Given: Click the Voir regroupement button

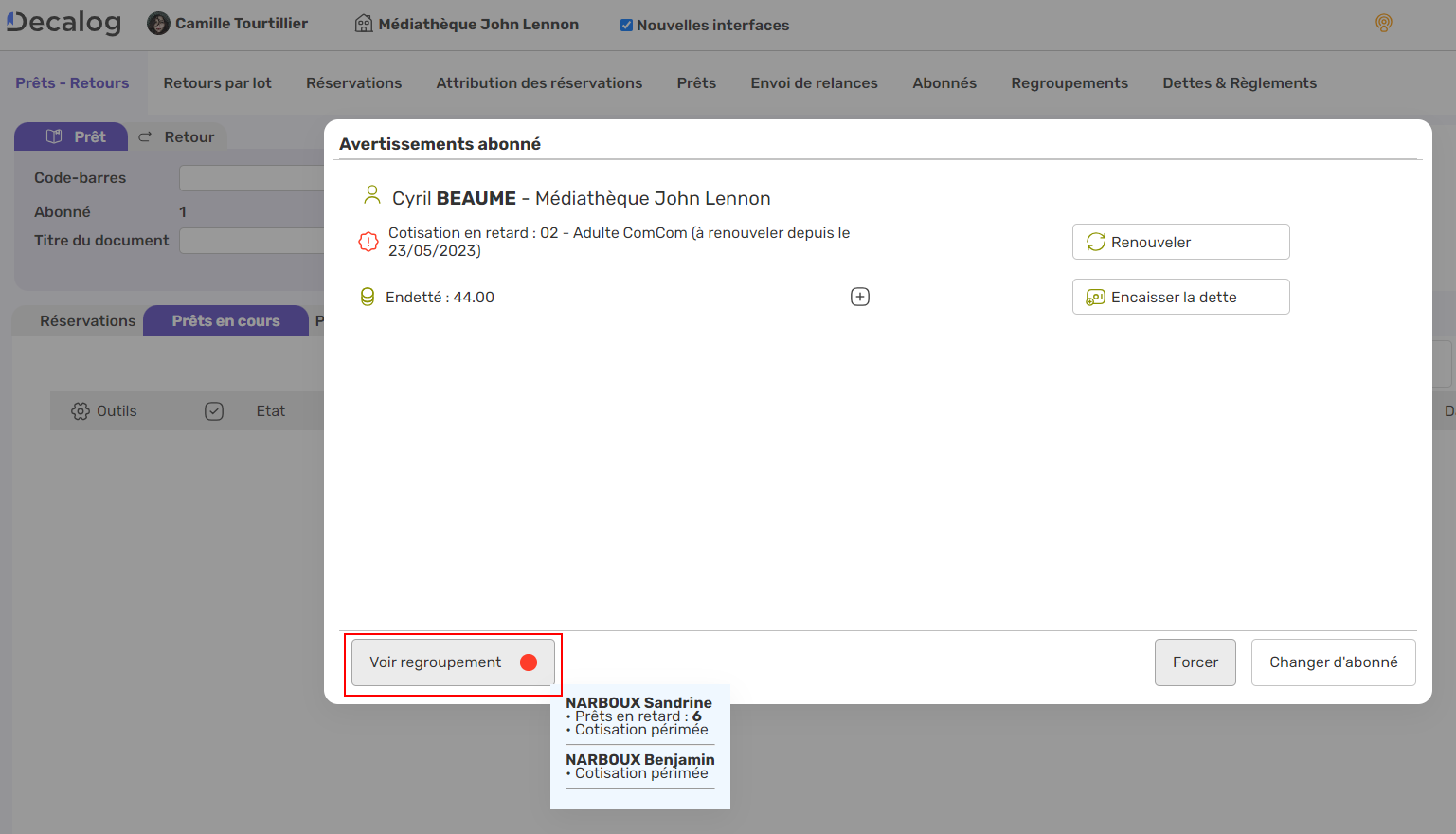Looking at the screenshot, I should pyautogui.click(x=452, y=662).
